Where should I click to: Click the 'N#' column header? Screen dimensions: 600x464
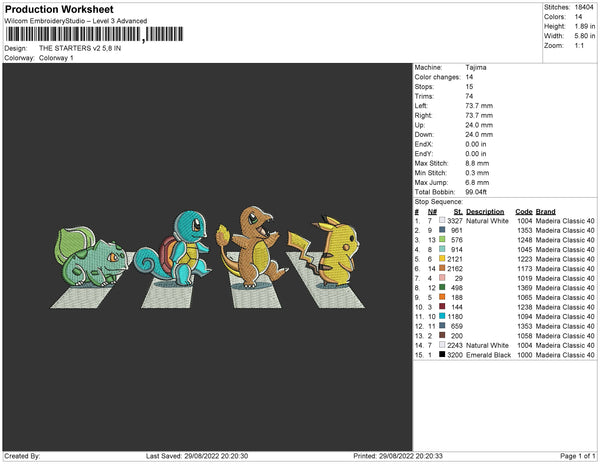[x=432, y=212]
